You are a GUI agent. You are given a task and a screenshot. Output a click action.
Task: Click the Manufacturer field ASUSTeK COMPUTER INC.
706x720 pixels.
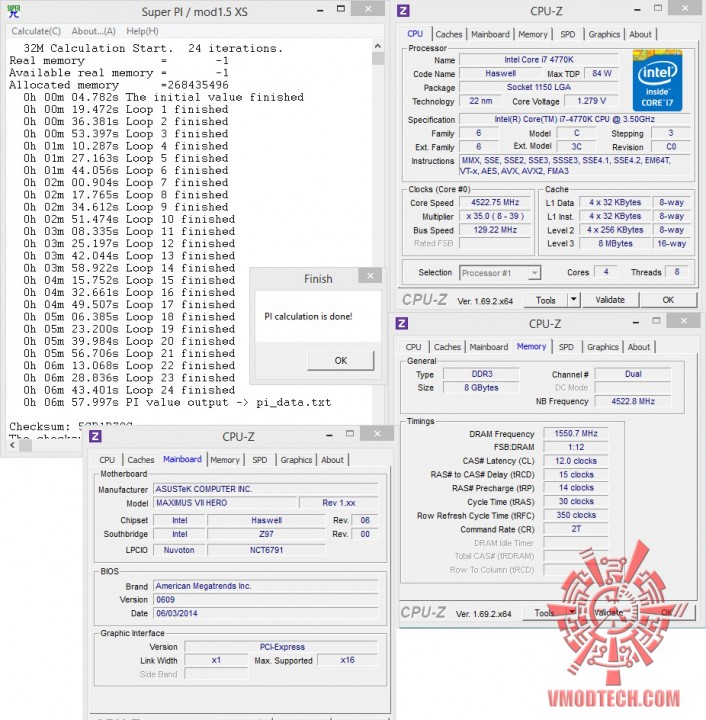pyautogui.click(x=265, y=489)
